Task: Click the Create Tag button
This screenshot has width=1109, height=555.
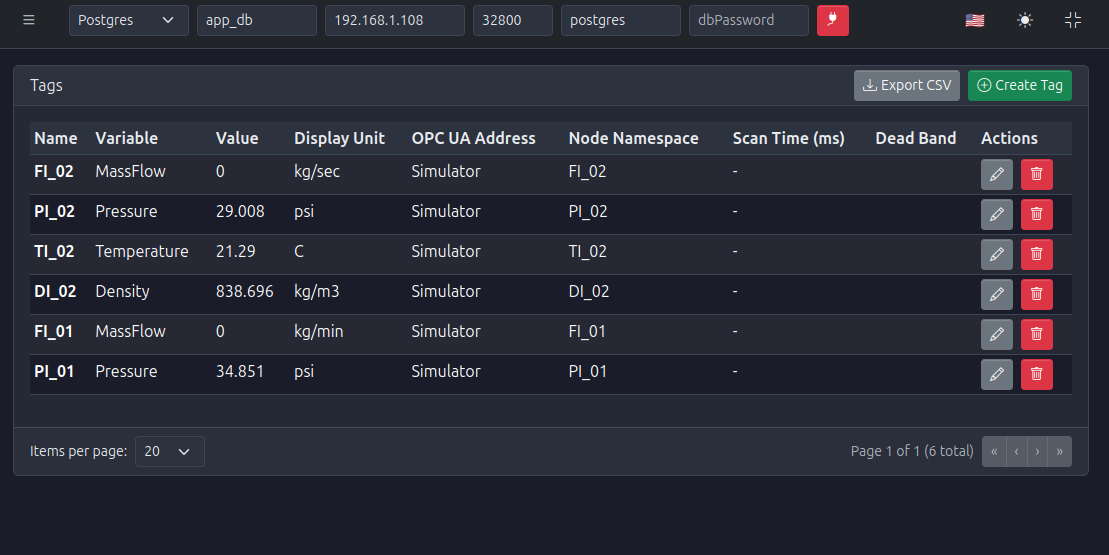Action: [x=1019, y=86]
